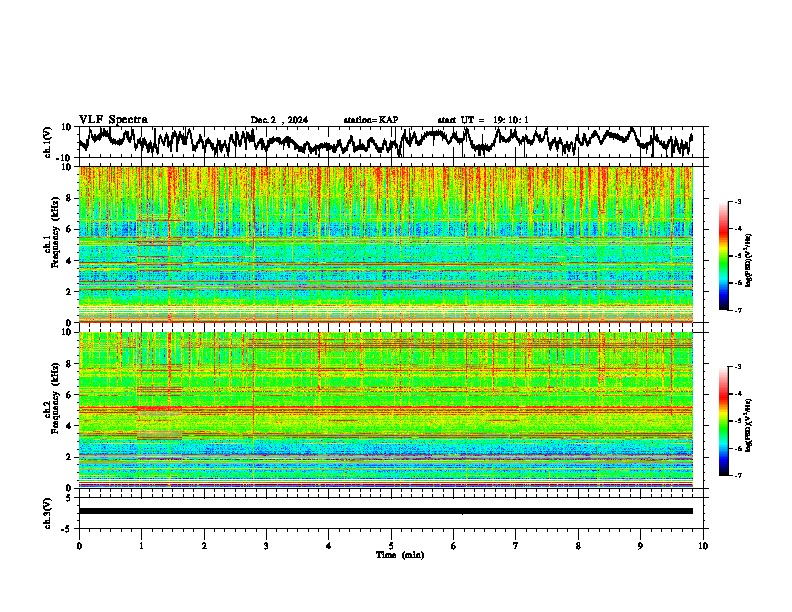Click the "-5" tick on the ch.3 axis
The image size is (792, 612).
[66, 529]
